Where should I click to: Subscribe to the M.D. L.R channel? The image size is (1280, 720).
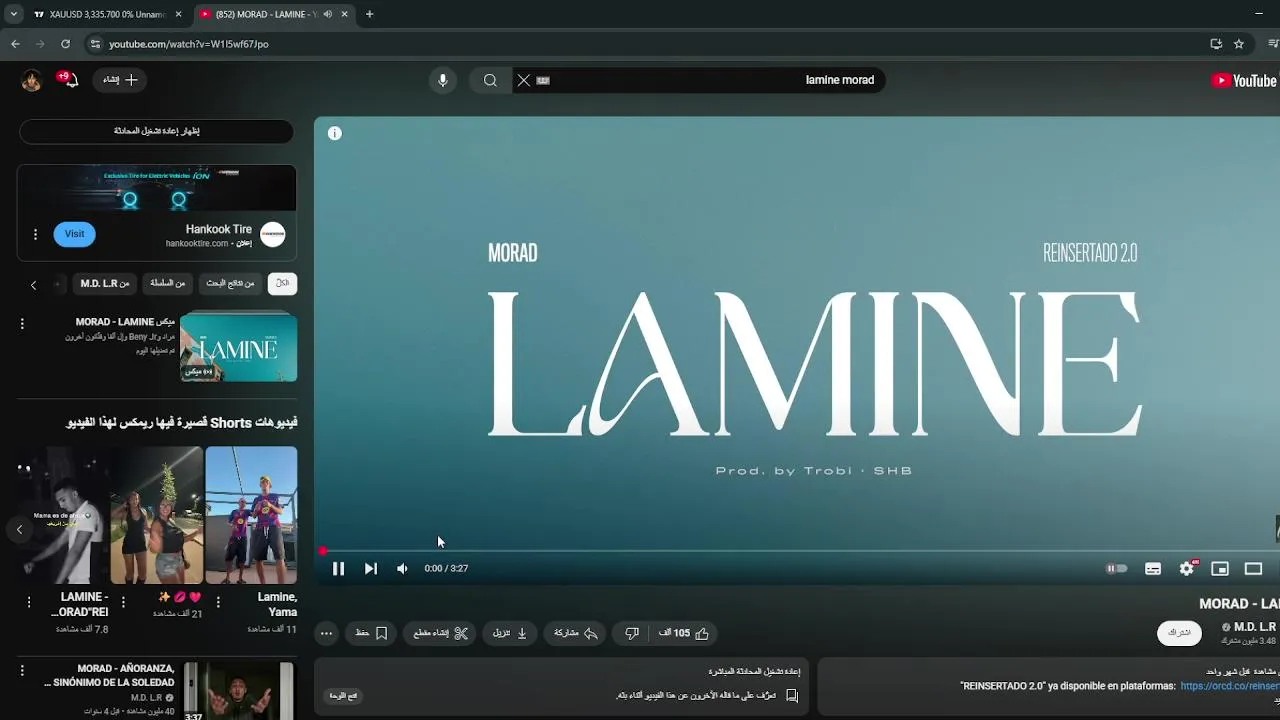pos(1179,632)
